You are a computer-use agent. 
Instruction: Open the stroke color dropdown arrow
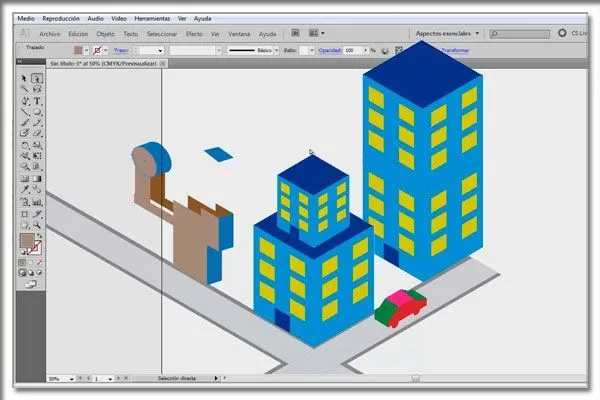[x=106, y=50]
